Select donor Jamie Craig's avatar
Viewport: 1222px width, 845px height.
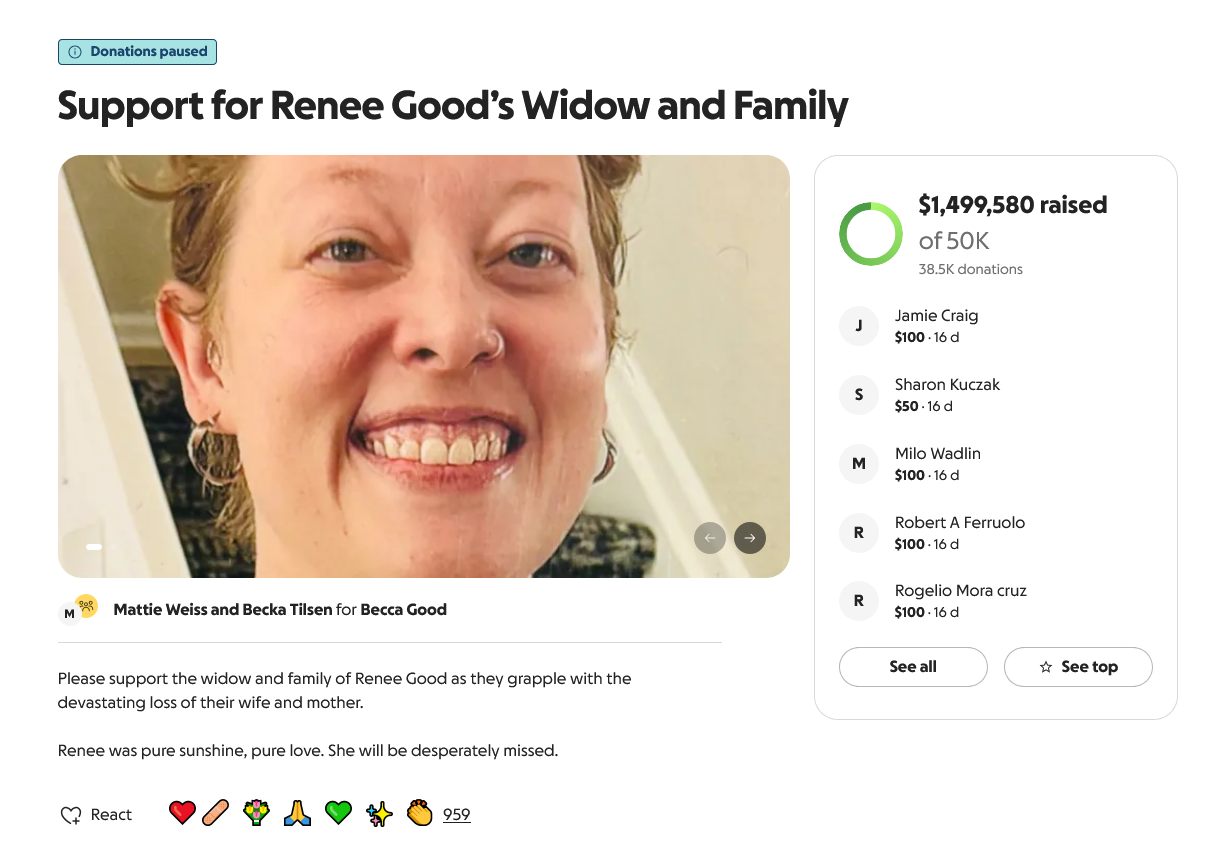point(858,326)
